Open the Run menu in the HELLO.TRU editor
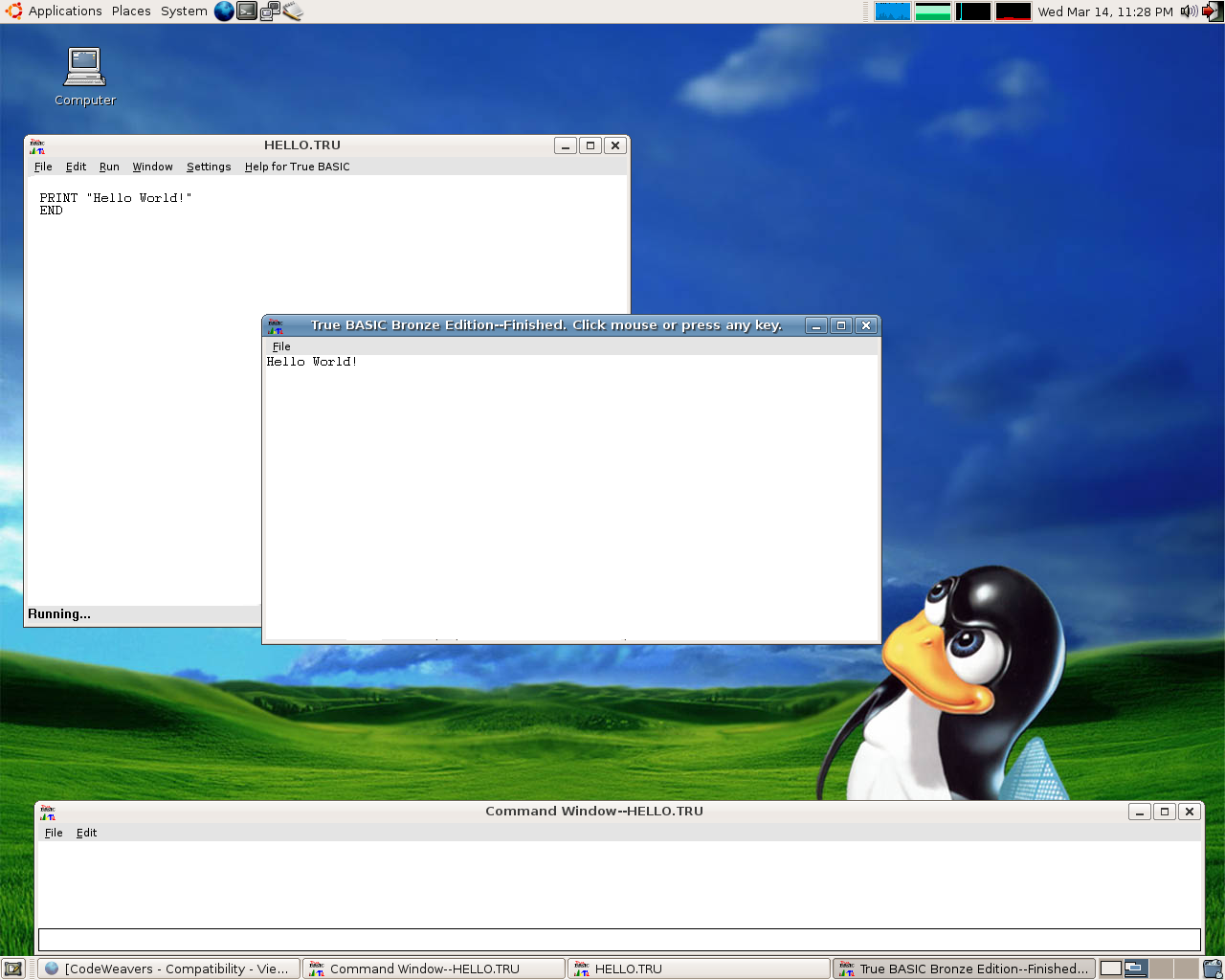Viewport: 1225px width, 980px height. pyautogui.click(x=108, y=167)
